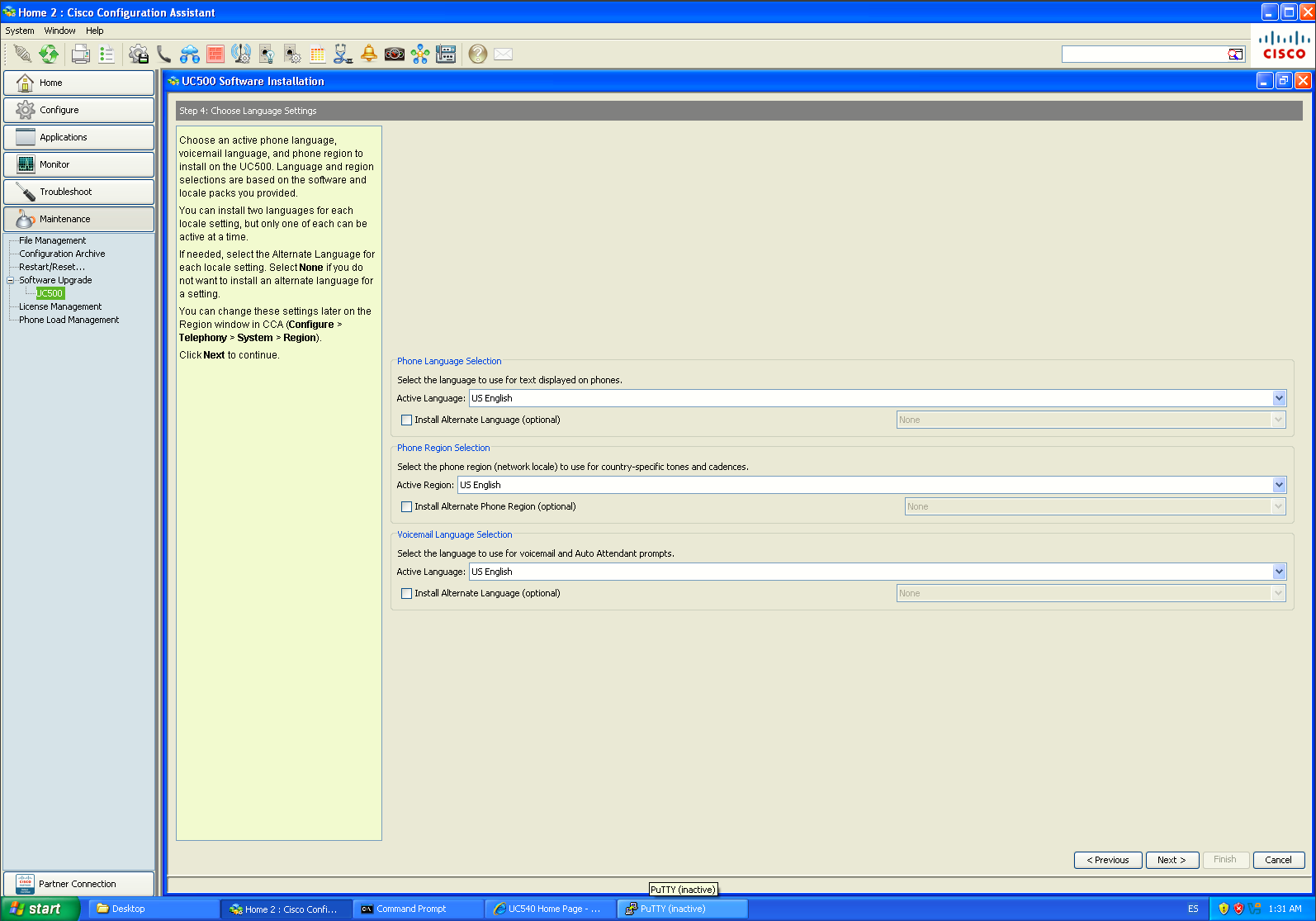1316x921 pixels.
Task: Click the blue cloud network icon
Action: click(x=190, y=54)
